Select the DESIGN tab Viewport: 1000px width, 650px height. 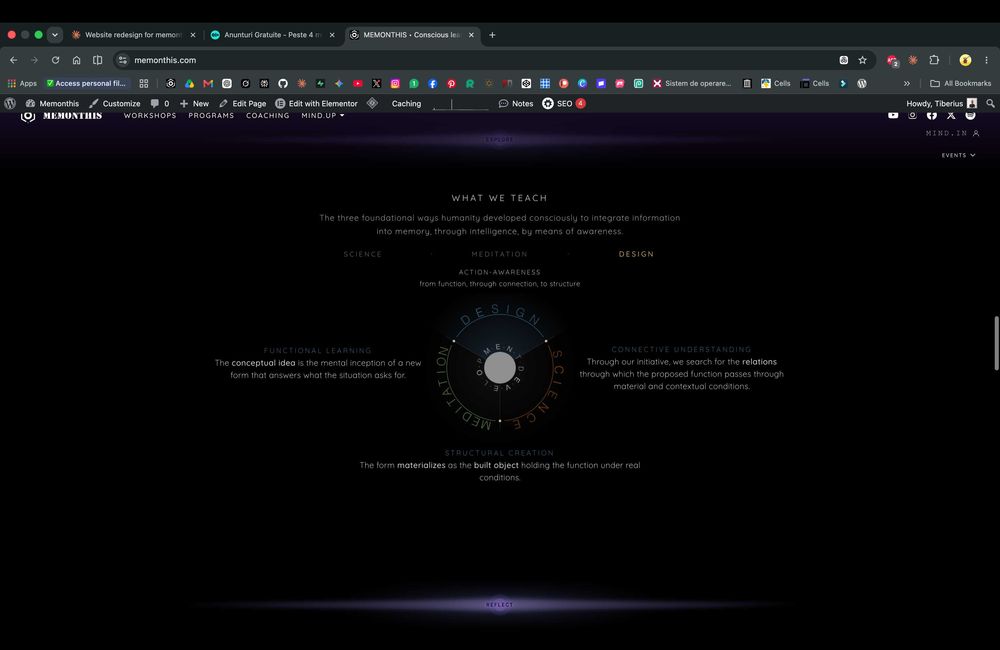[636, 254]
